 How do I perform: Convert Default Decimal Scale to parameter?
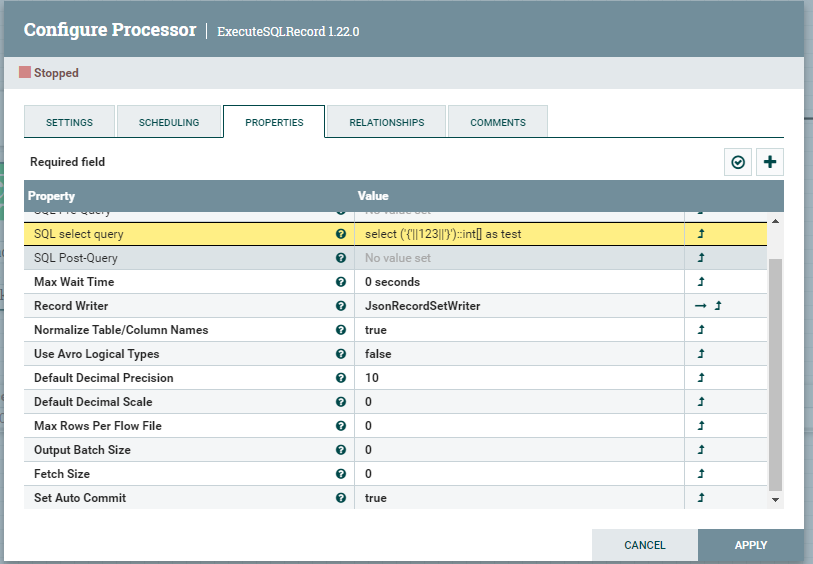pos(701,402)
